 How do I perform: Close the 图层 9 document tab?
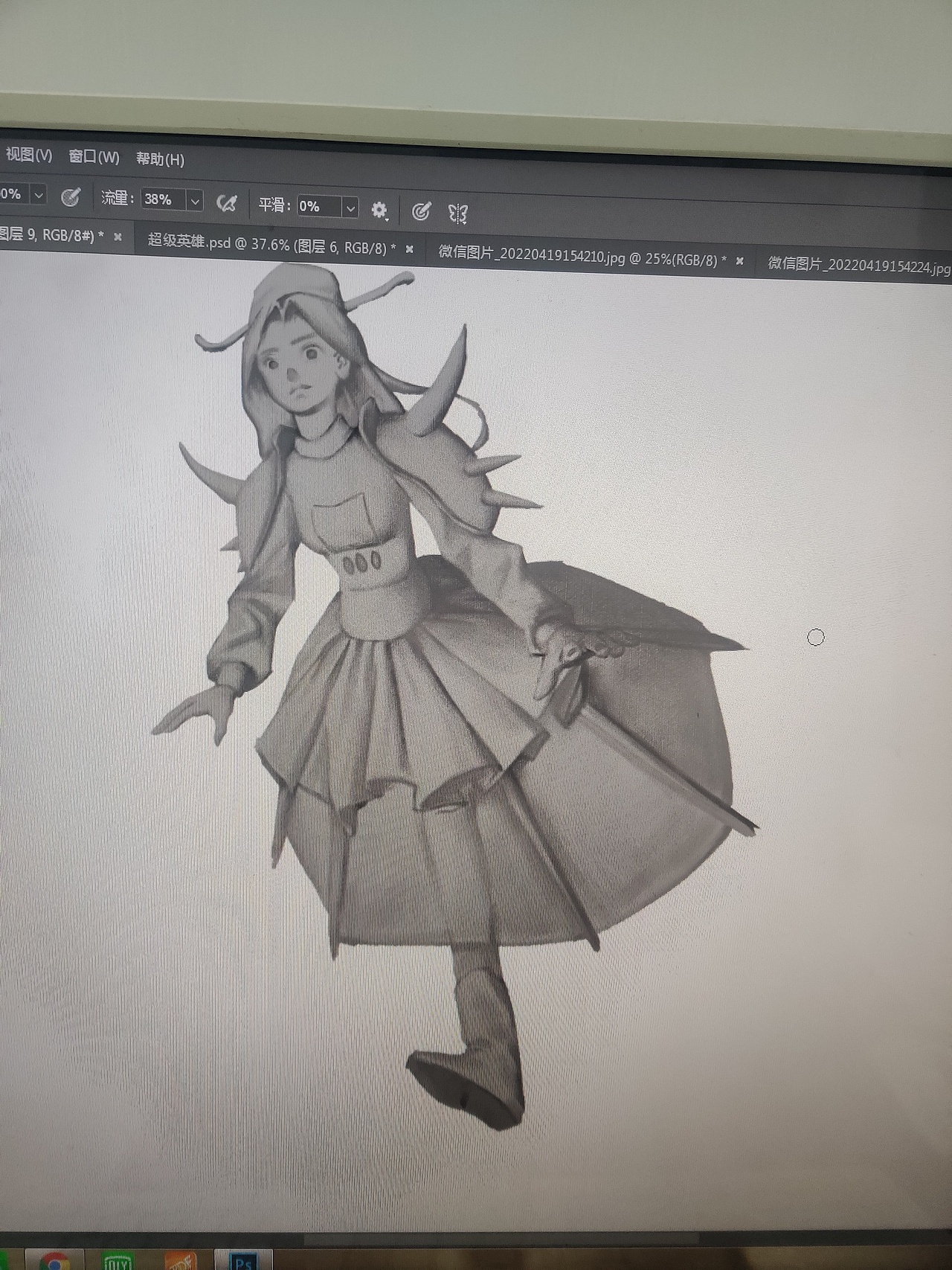[118, 237]
